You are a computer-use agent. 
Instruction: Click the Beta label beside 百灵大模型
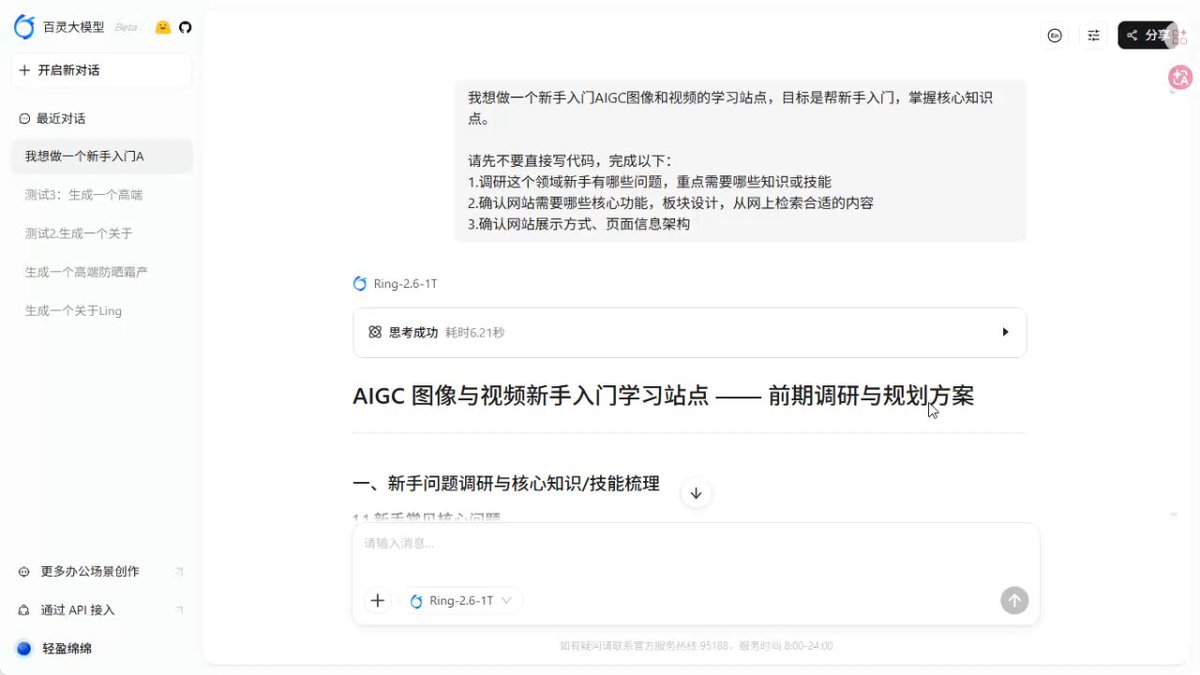click(x=126, y=28)
